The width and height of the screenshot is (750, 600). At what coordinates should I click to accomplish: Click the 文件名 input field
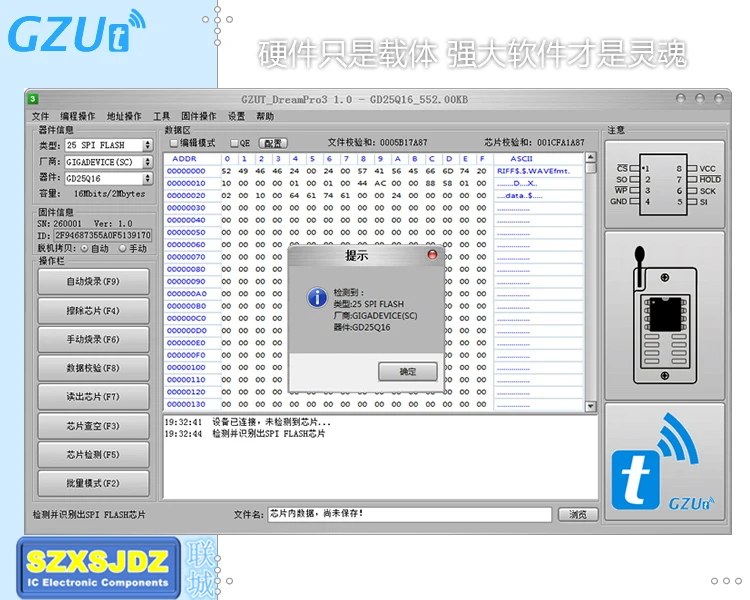click(x=409, y=514)
